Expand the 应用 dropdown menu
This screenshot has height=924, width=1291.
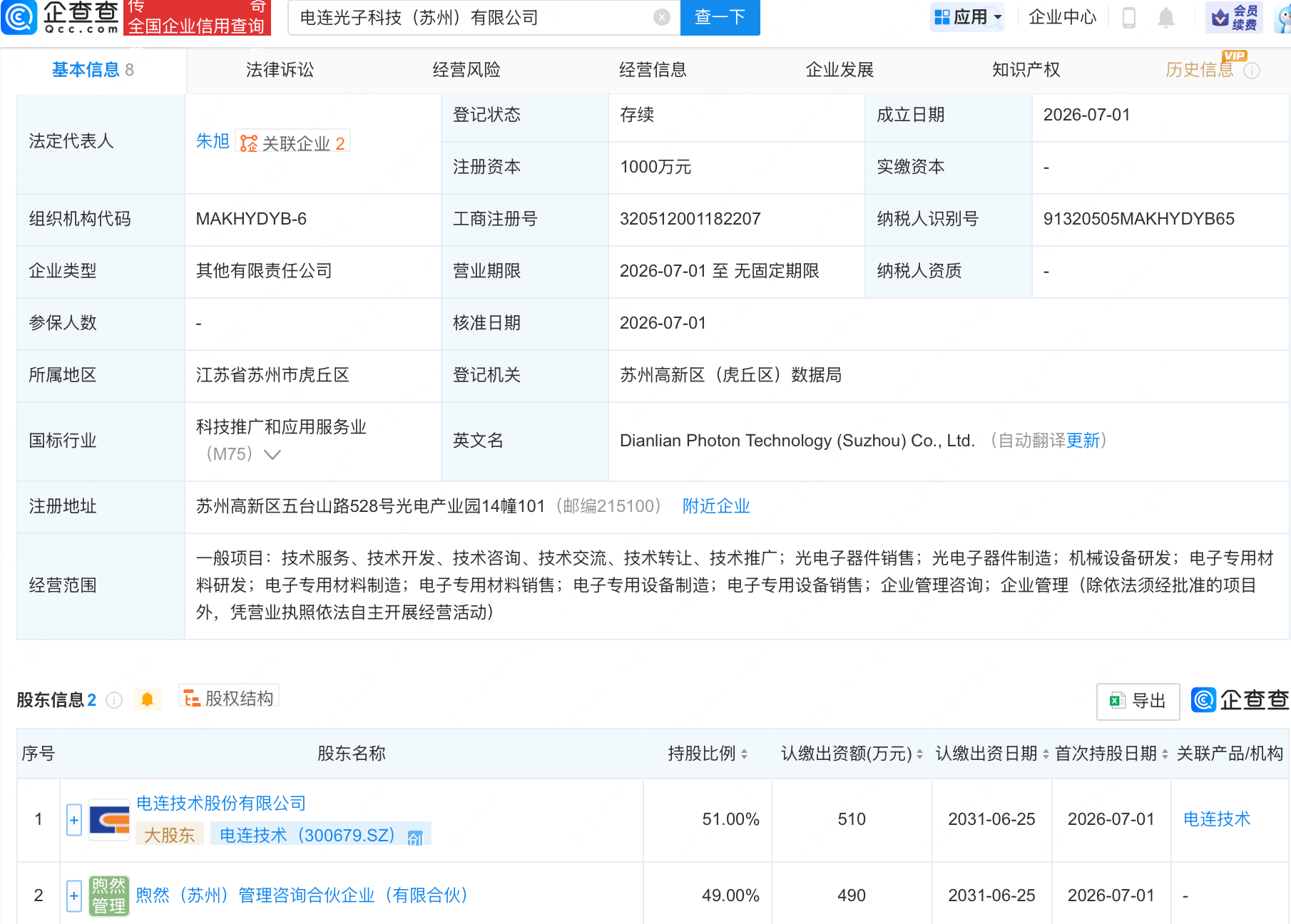click(967, 17)
